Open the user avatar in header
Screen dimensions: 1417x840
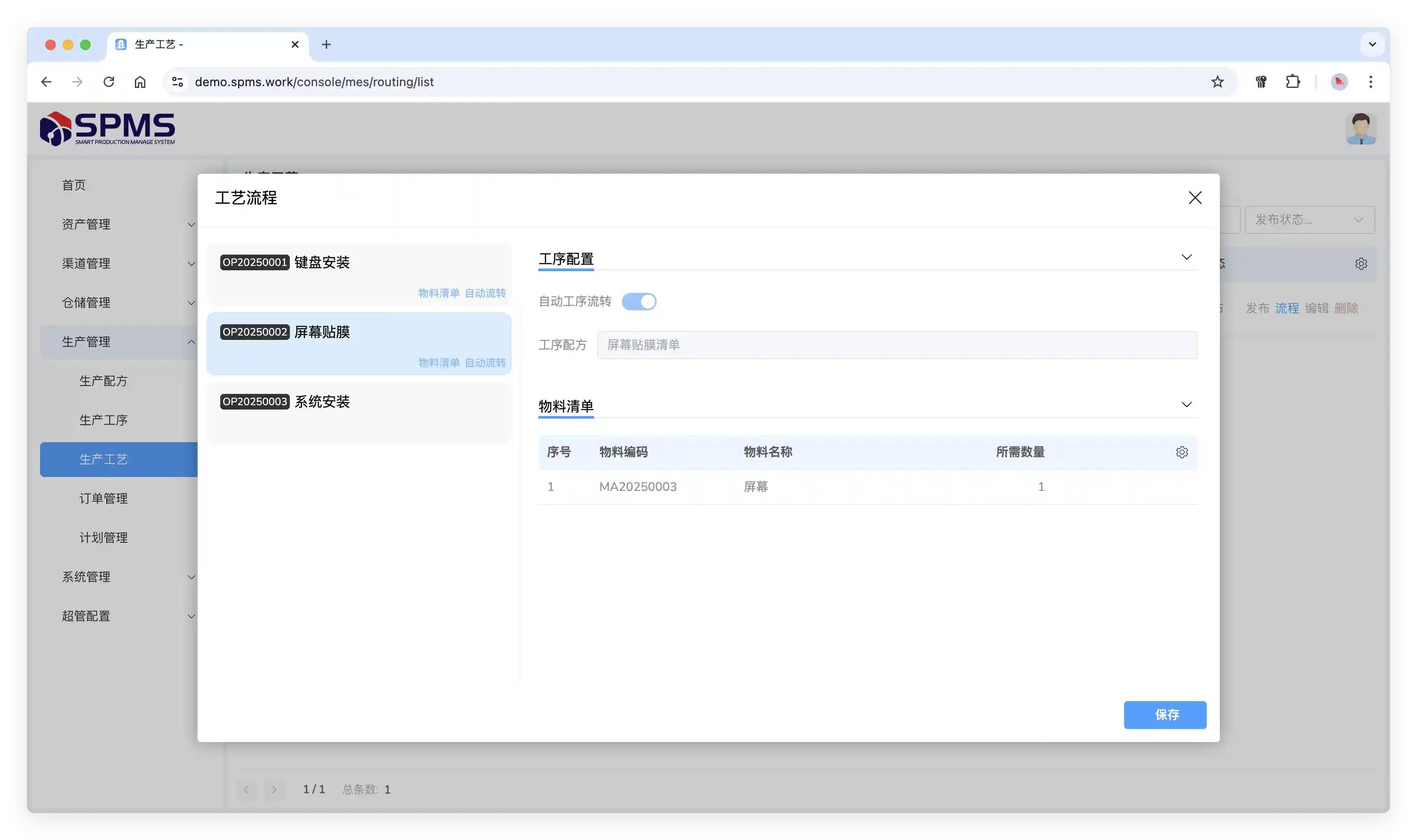pyautogui.click(x=1360, y=128)
